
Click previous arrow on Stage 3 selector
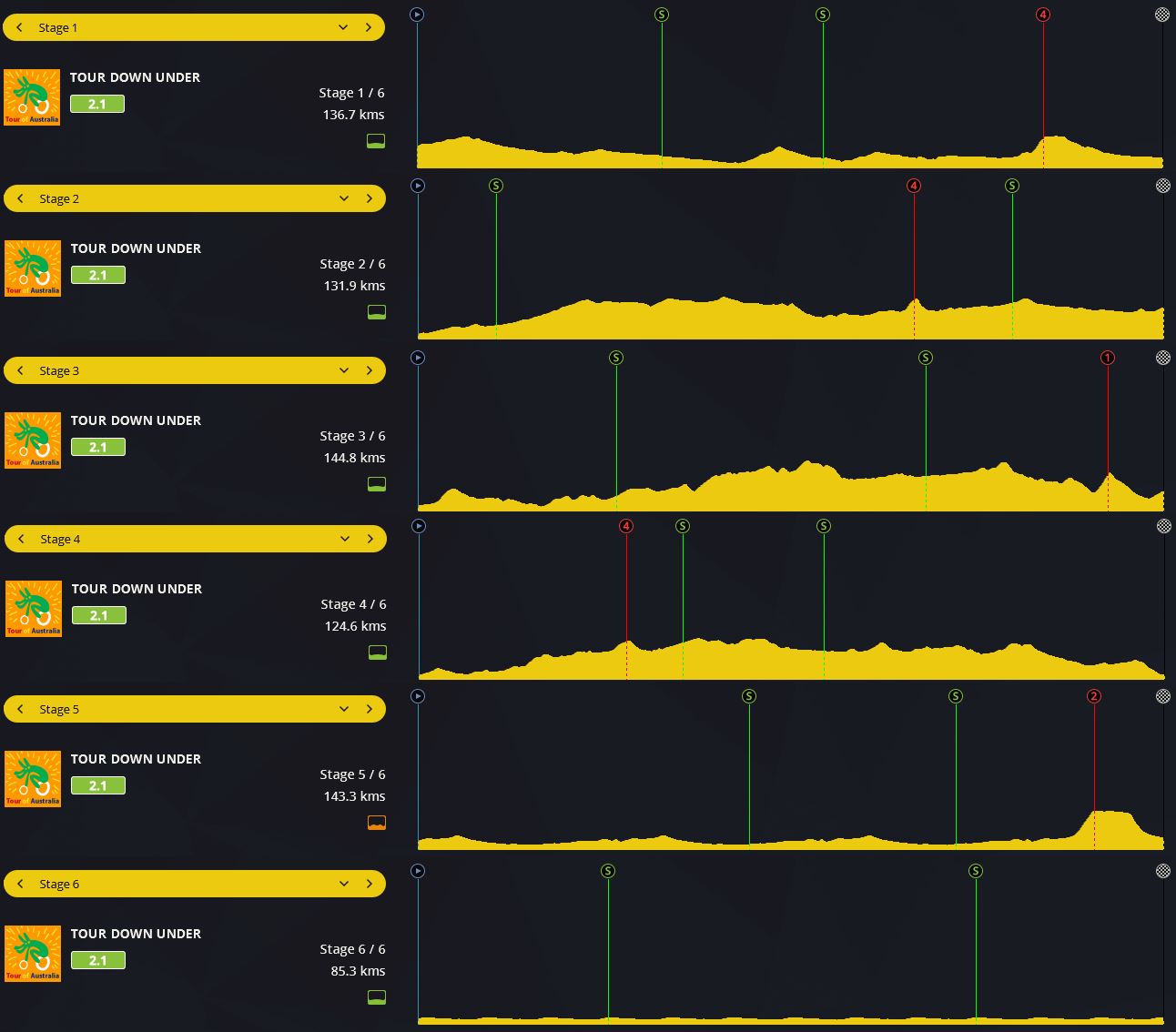coord(20,370)
